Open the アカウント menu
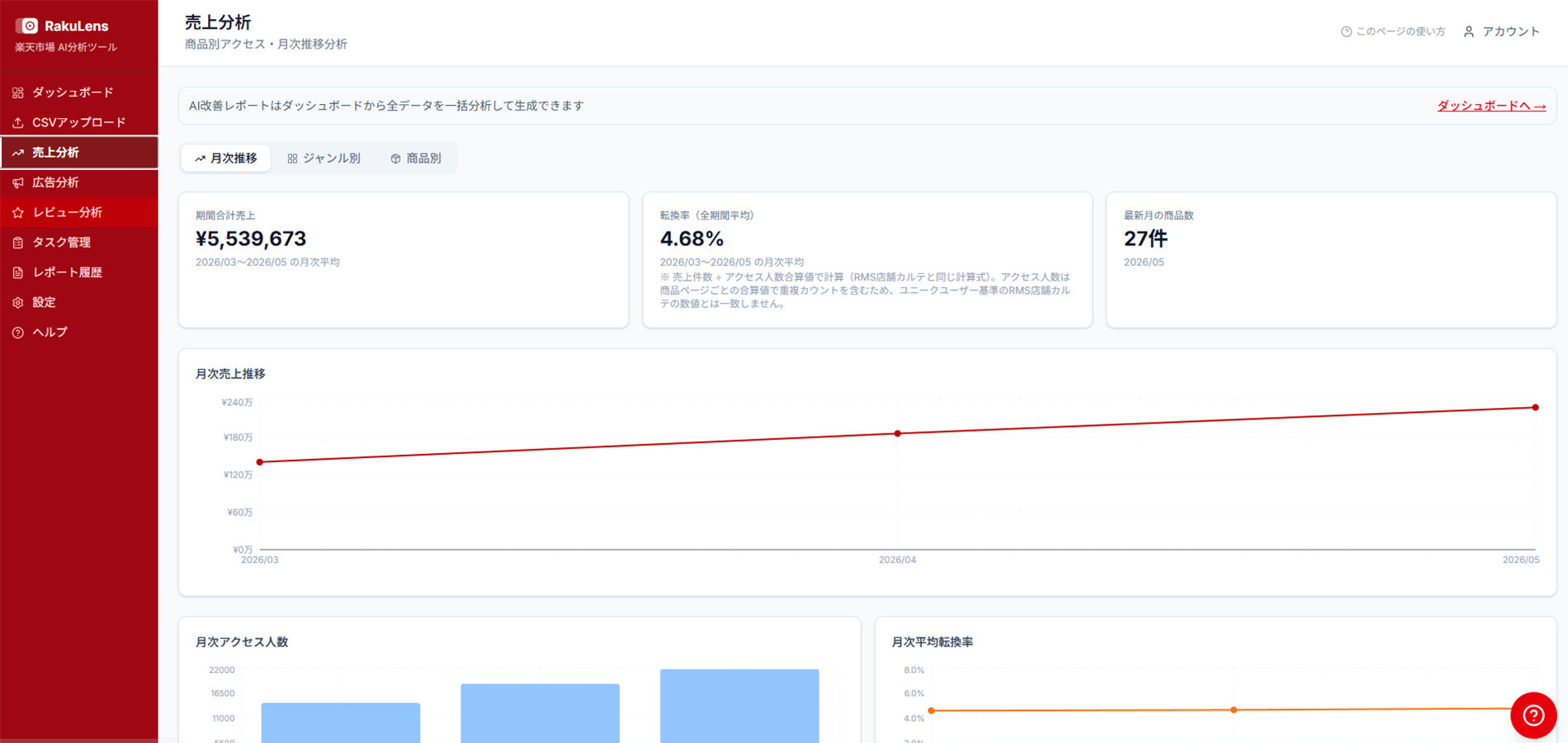The image size is (1568, 743). (x=1501, y=31)
